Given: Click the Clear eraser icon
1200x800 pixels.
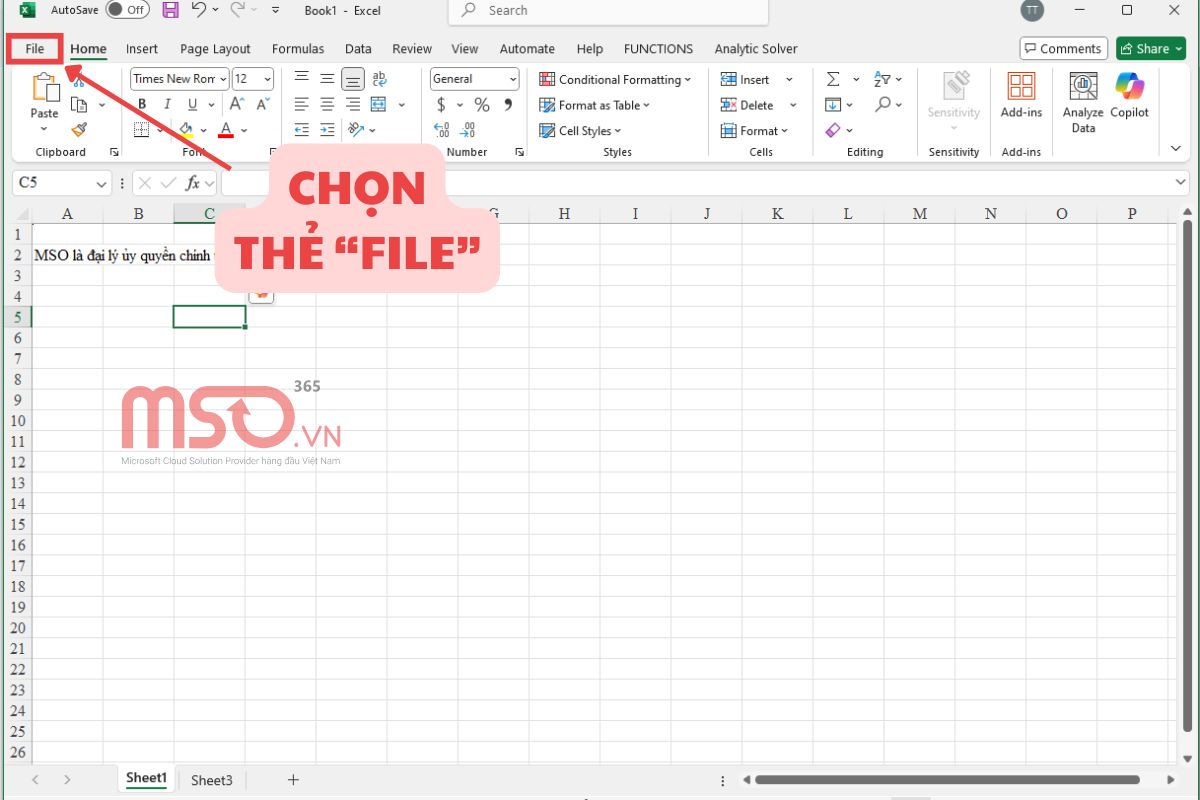Looking at the screenshot, I should (x=833, y=130).
